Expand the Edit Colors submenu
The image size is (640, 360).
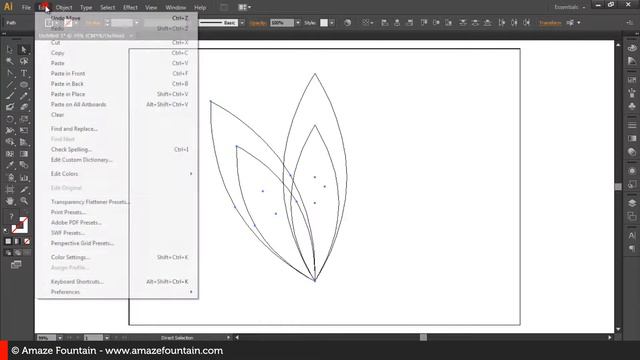click(117, 174)
